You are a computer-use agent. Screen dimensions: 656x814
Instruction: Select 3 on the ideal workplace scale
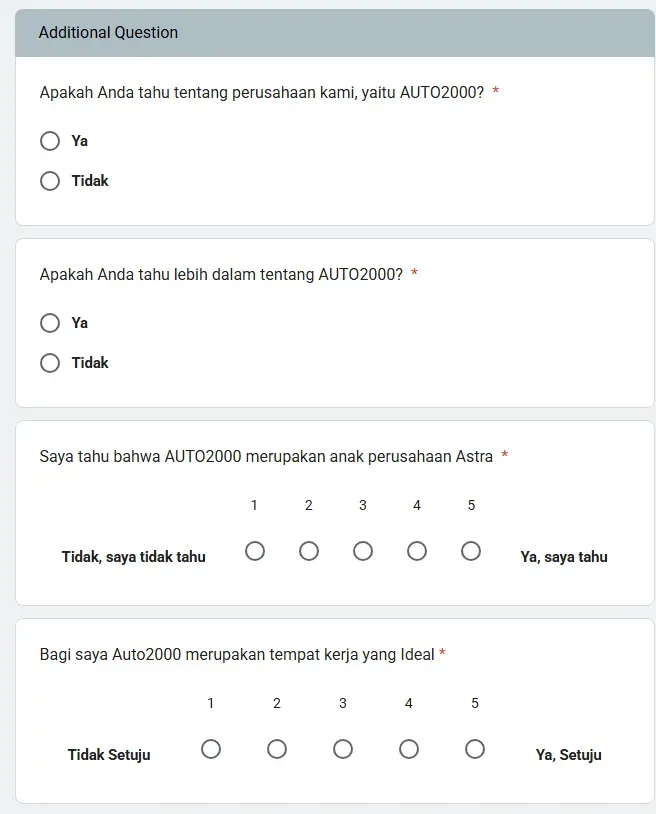pyautogui.click(x=343, y=749)
